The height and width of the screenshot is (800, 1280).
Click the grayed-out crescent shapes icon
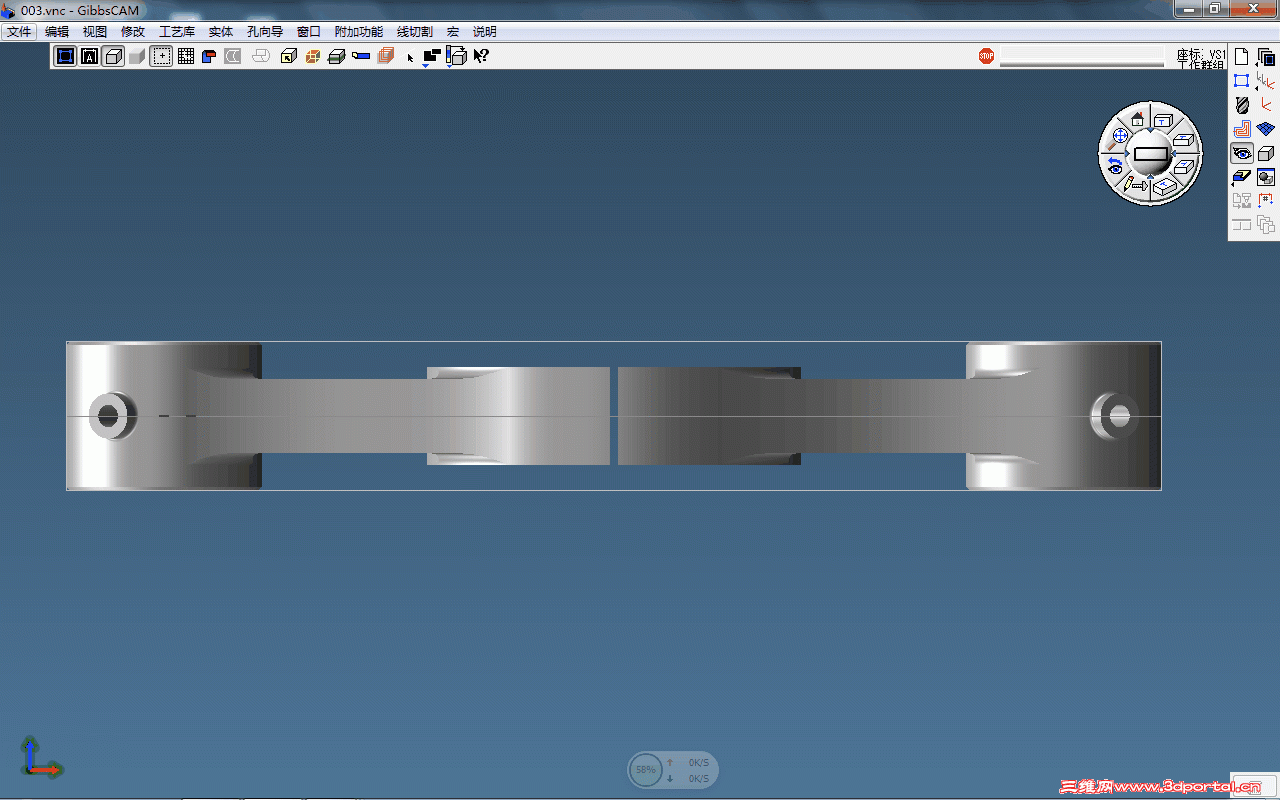point(233,56)
